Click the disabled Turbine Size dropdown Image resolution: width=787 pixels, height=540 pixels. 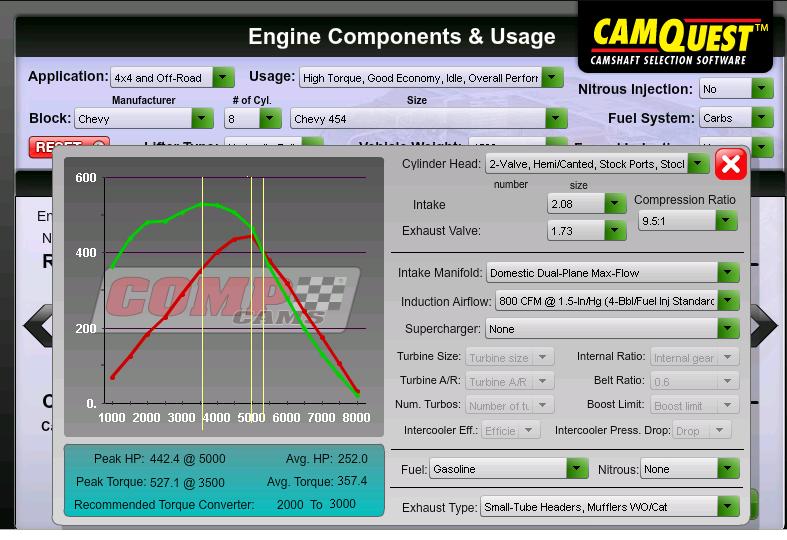(x=510, y=357)
